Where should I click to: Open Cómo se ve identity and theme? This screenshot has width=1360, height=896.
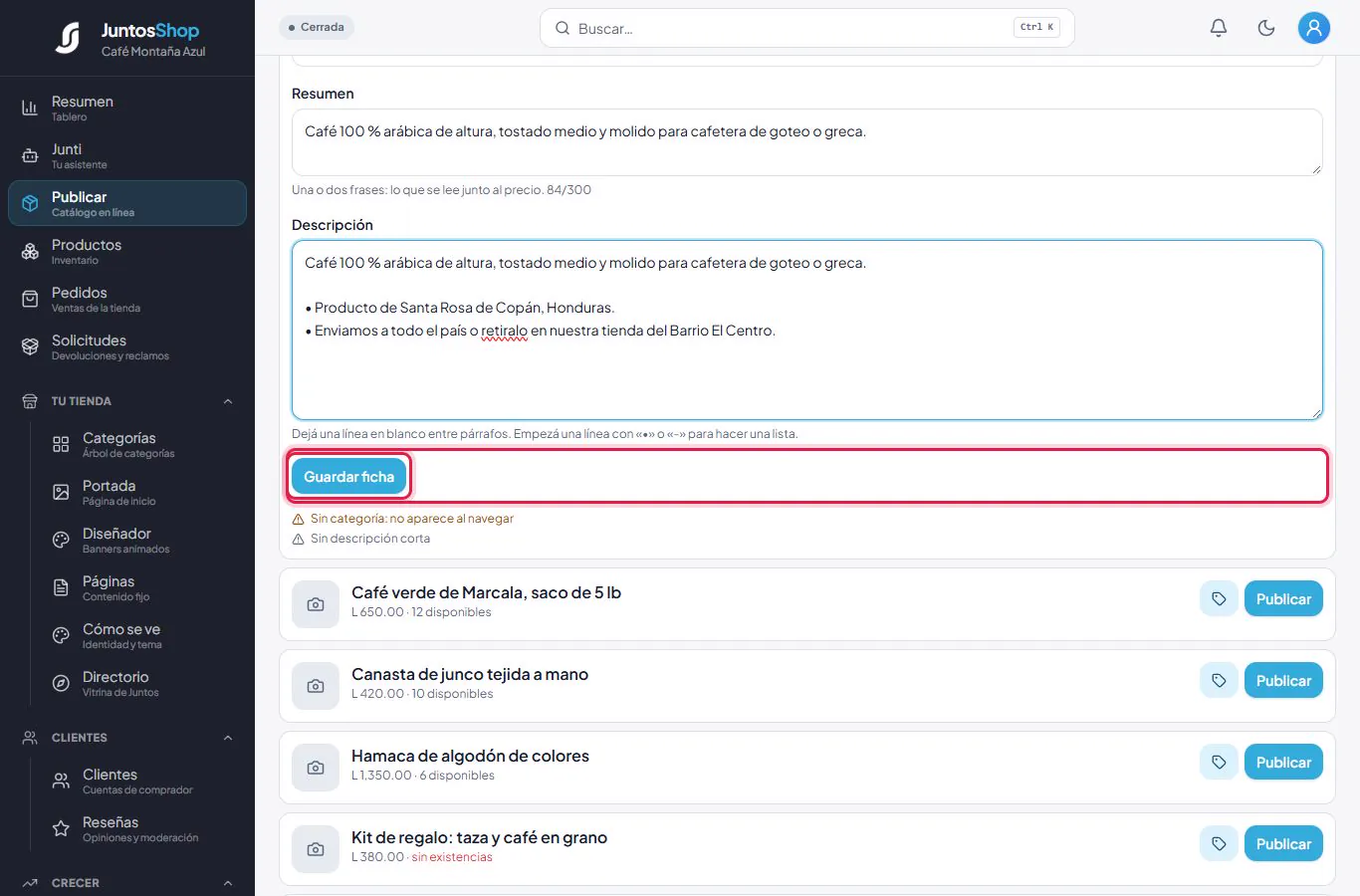point(142,635)
